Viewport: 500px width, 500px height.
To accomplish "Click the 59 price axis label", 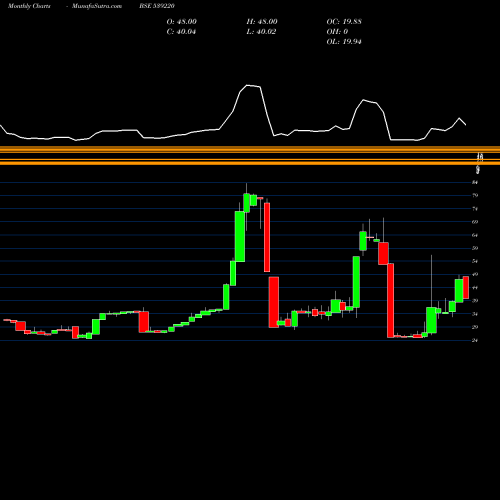I will (x=475, y=248).
